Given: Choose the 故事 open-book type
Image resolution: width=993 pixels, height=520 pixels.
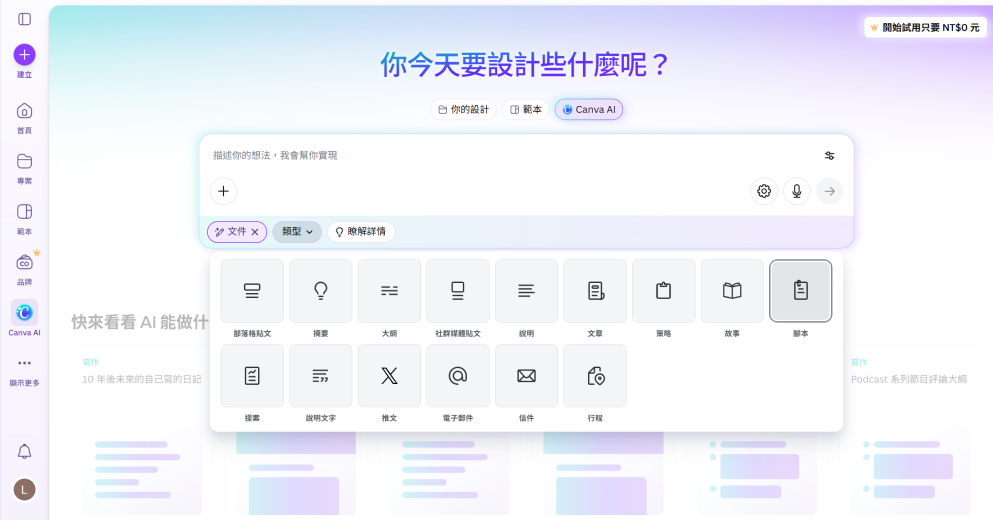Looking at the screenshot, I should [x=732, y=291].
